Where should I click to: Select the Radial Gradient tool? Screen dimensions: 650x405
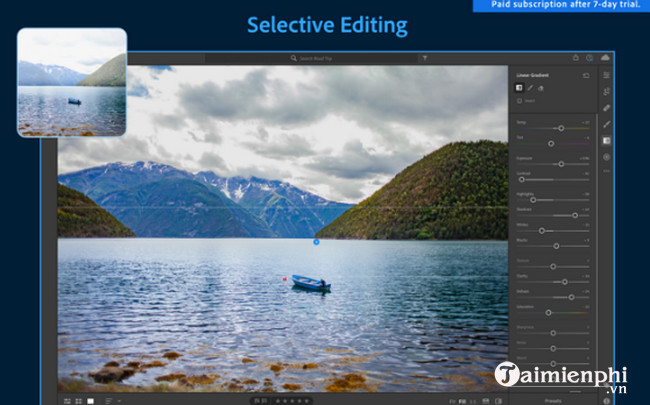606,157
